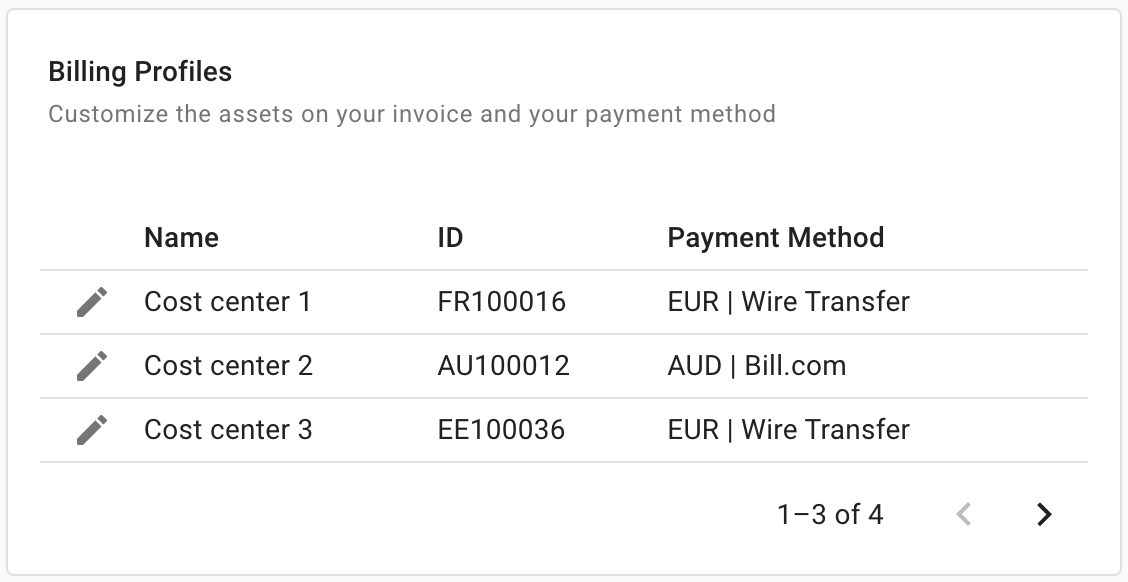Sort the table by the Name column
The height and width of the screenshot is (582, 1128).
tap(181, 237)
